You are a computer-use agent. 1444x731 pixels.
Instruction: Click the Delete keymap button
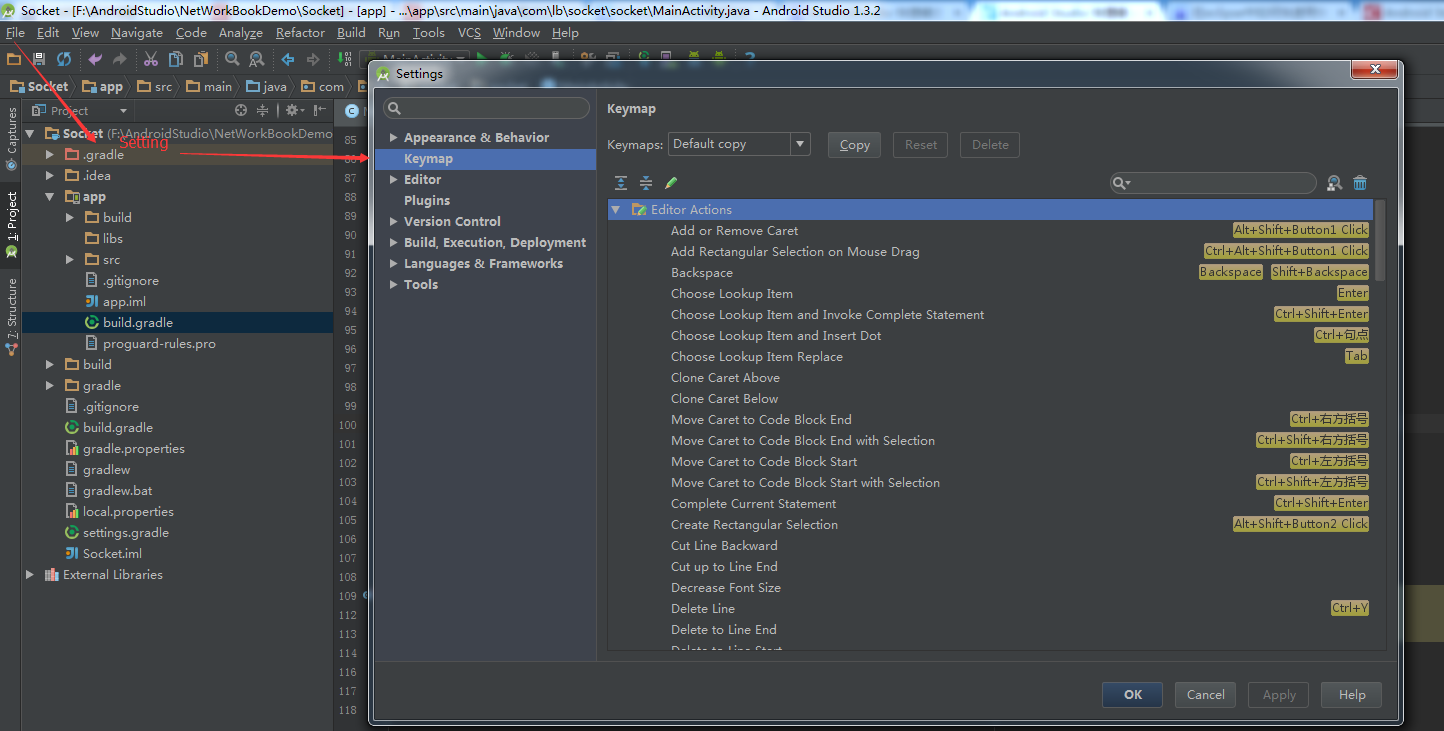click(990, 145)
